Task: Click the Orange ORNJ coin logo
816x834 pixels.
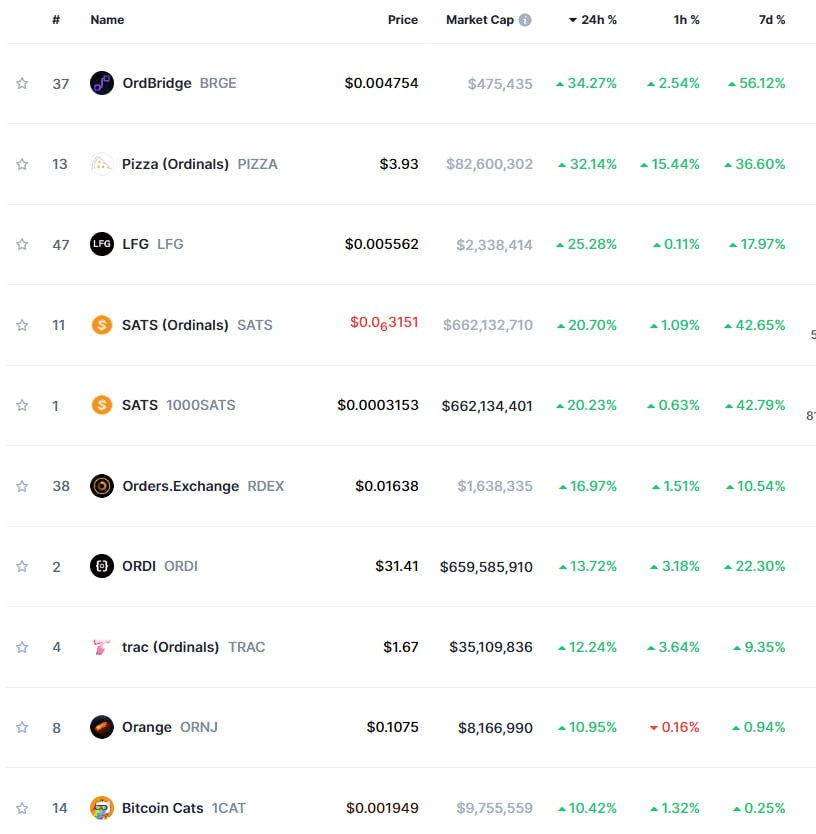Action: coord(102,727)
